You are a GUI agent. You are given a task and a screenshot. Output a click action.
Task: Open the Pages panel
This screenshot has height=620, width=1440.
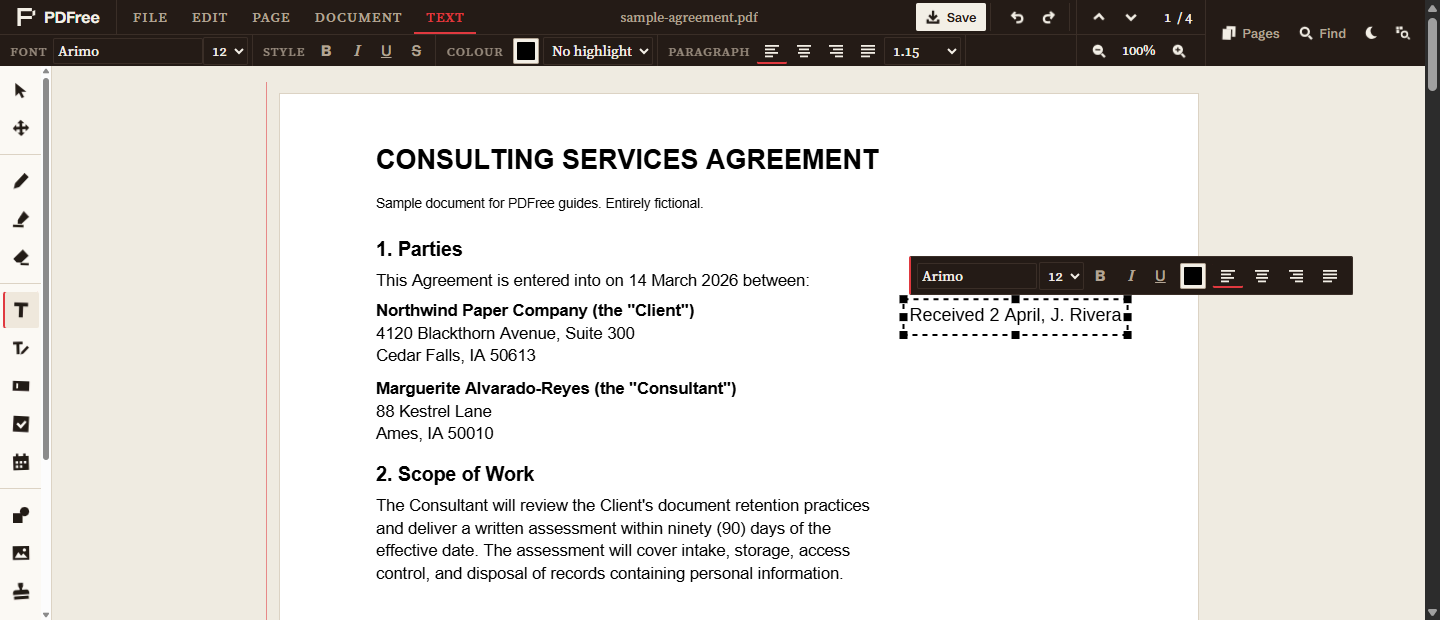[1251, 33]
